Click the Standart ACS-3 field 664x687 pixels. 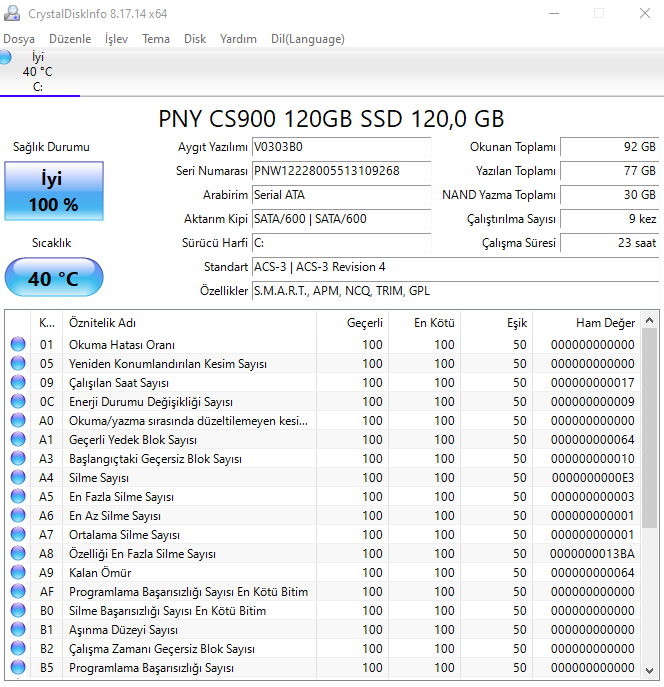[456, 267]
